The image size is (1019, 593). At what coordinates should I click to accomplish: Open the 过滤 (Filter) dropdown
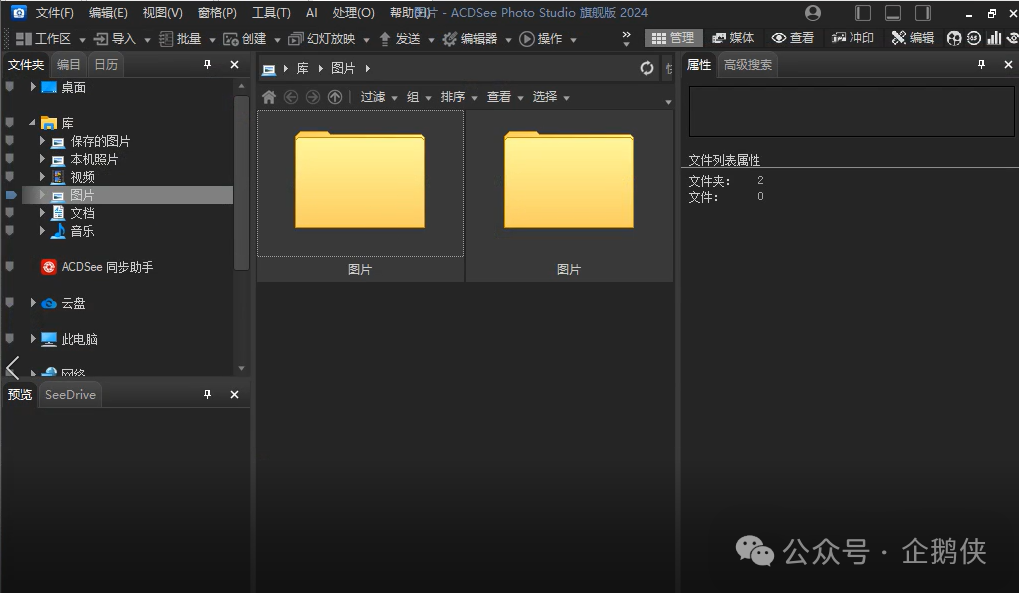[375, 96]
